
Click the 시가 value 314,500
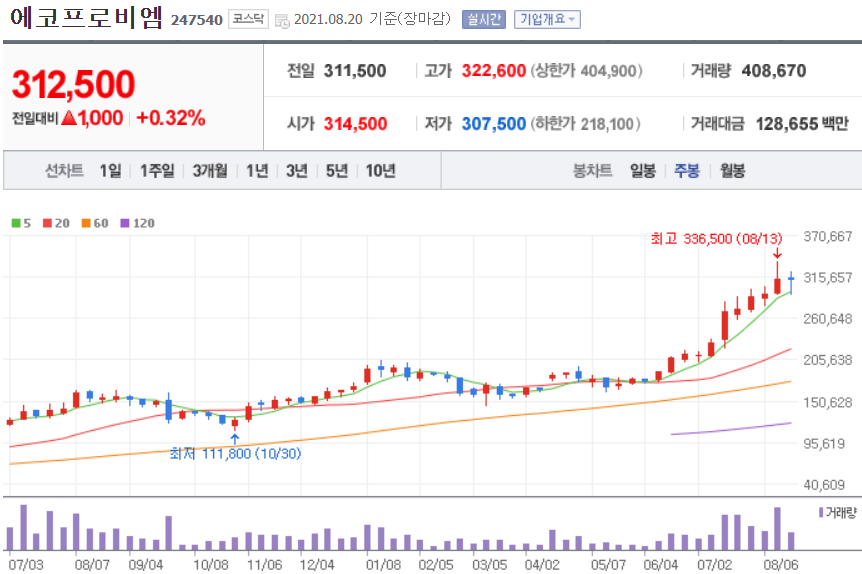355,124
